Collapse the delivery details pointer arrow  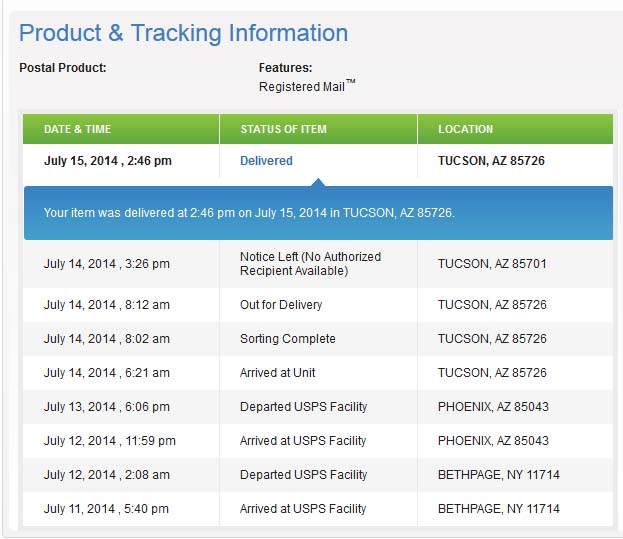318,182
